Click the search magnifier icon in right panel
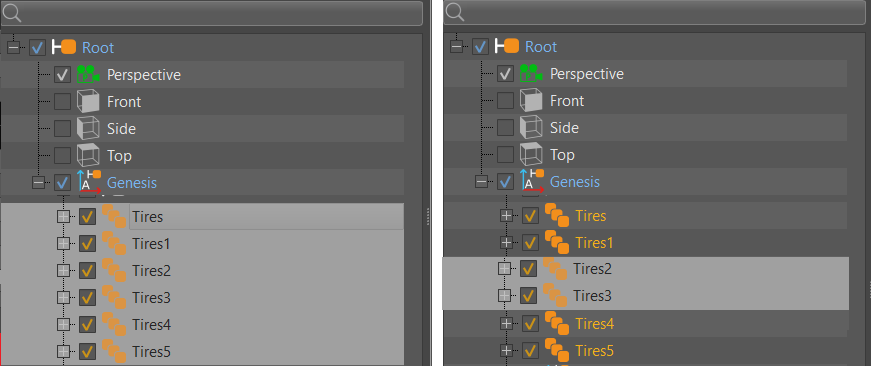Screen dimensions: 871x366 (x=454, y=12)
